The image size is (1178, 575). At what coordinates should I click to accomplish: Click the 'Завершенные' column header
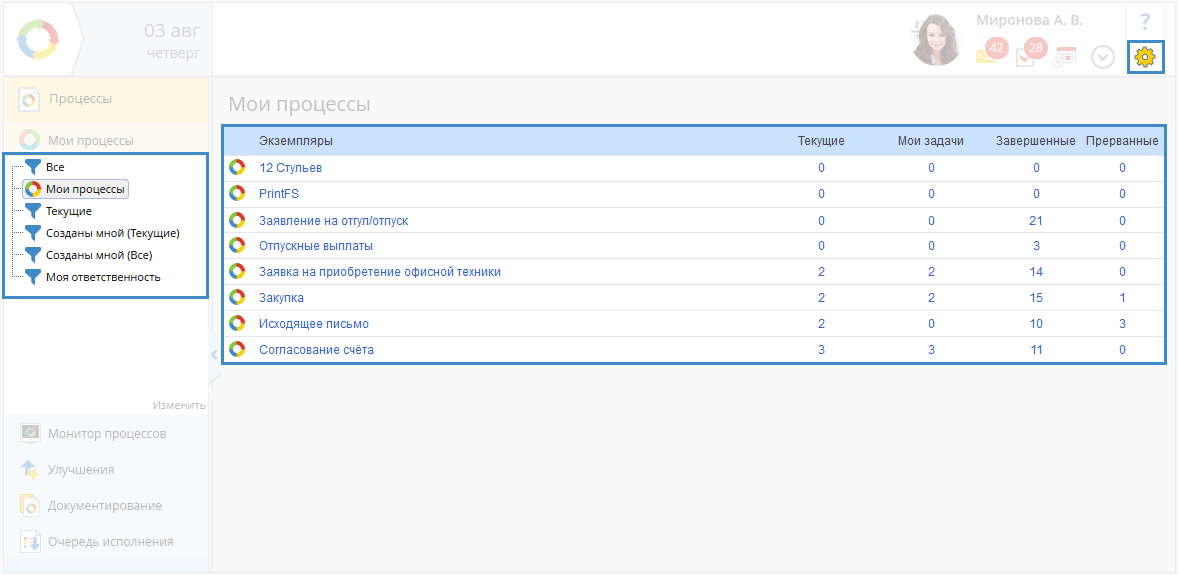pos(1035,141)
